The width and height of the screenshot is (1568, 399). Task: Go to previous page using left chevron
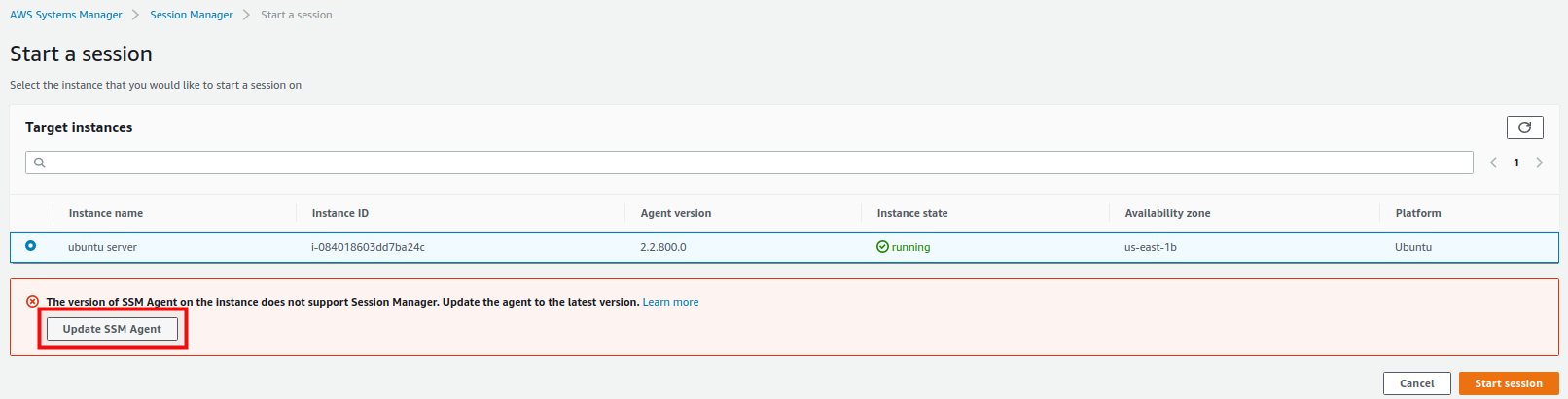pos(1493,163)
